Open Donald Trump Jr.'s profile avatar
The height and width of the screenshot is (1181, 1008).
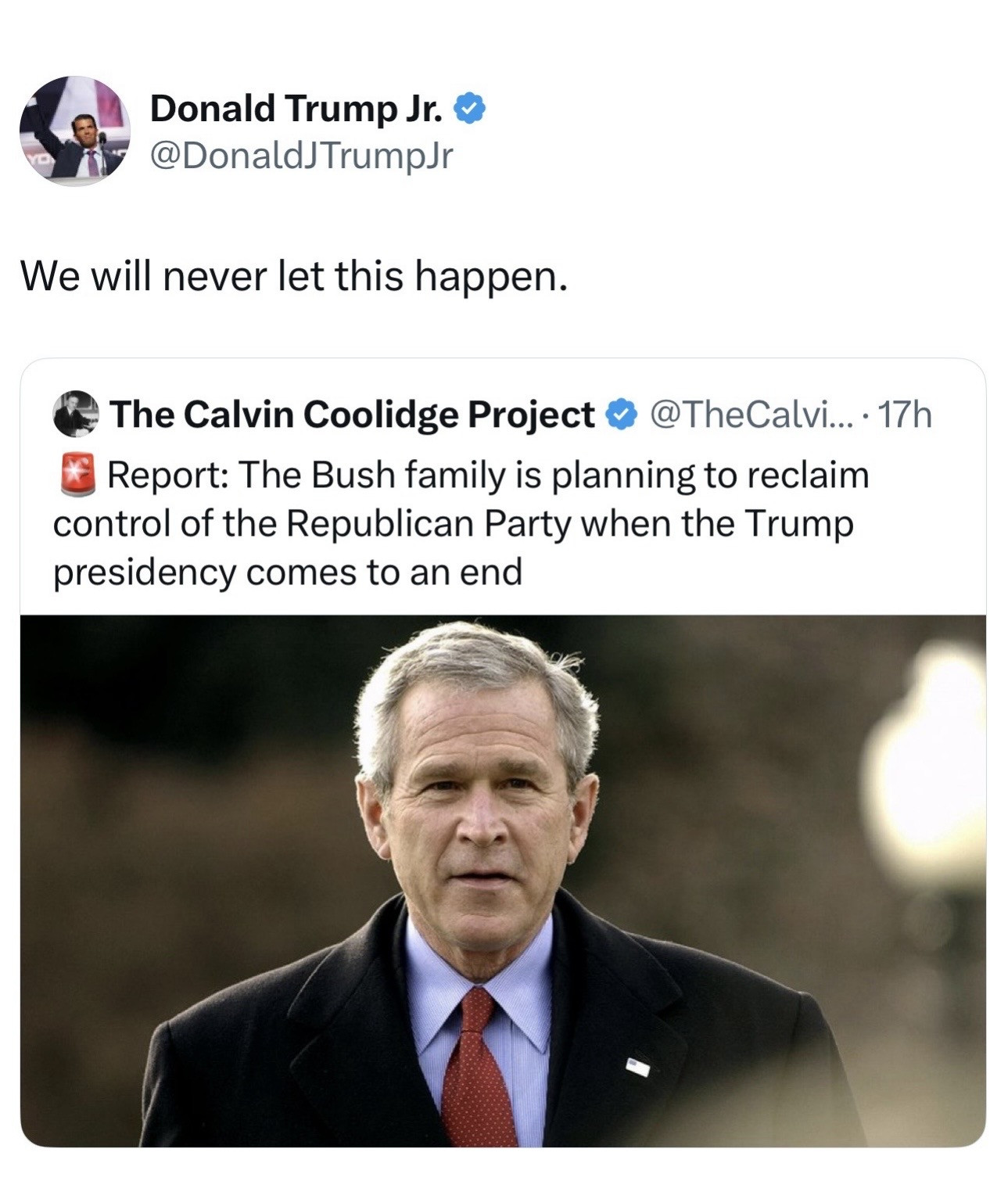click(x=75, y=131)
